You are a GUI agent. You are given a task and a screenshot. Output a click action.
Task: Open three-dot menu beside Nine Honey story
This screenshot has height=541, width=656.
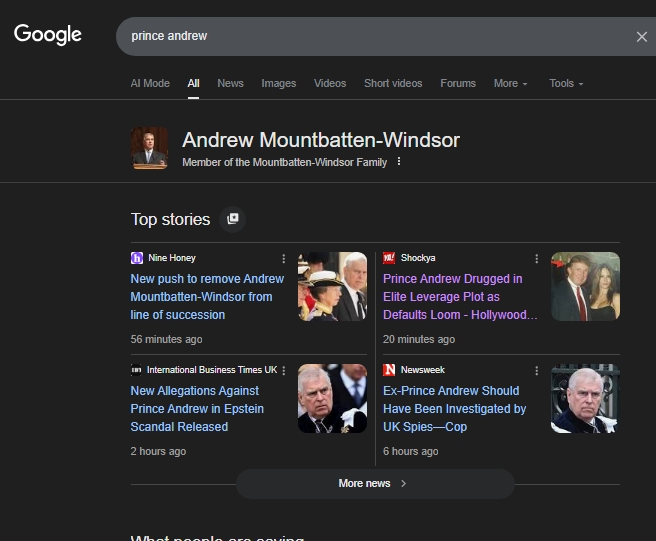point(284,259)
